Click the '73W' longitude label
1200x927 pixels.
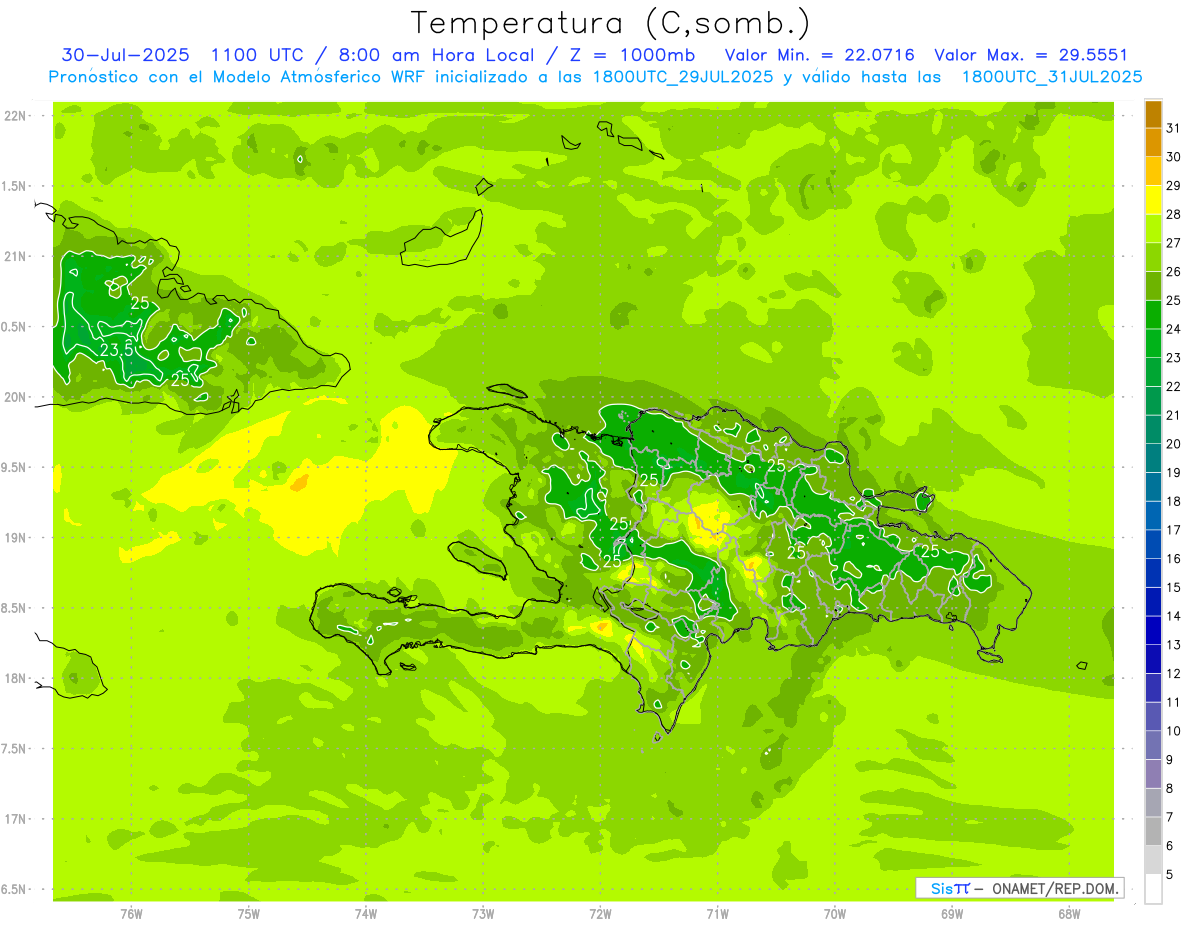483,914
